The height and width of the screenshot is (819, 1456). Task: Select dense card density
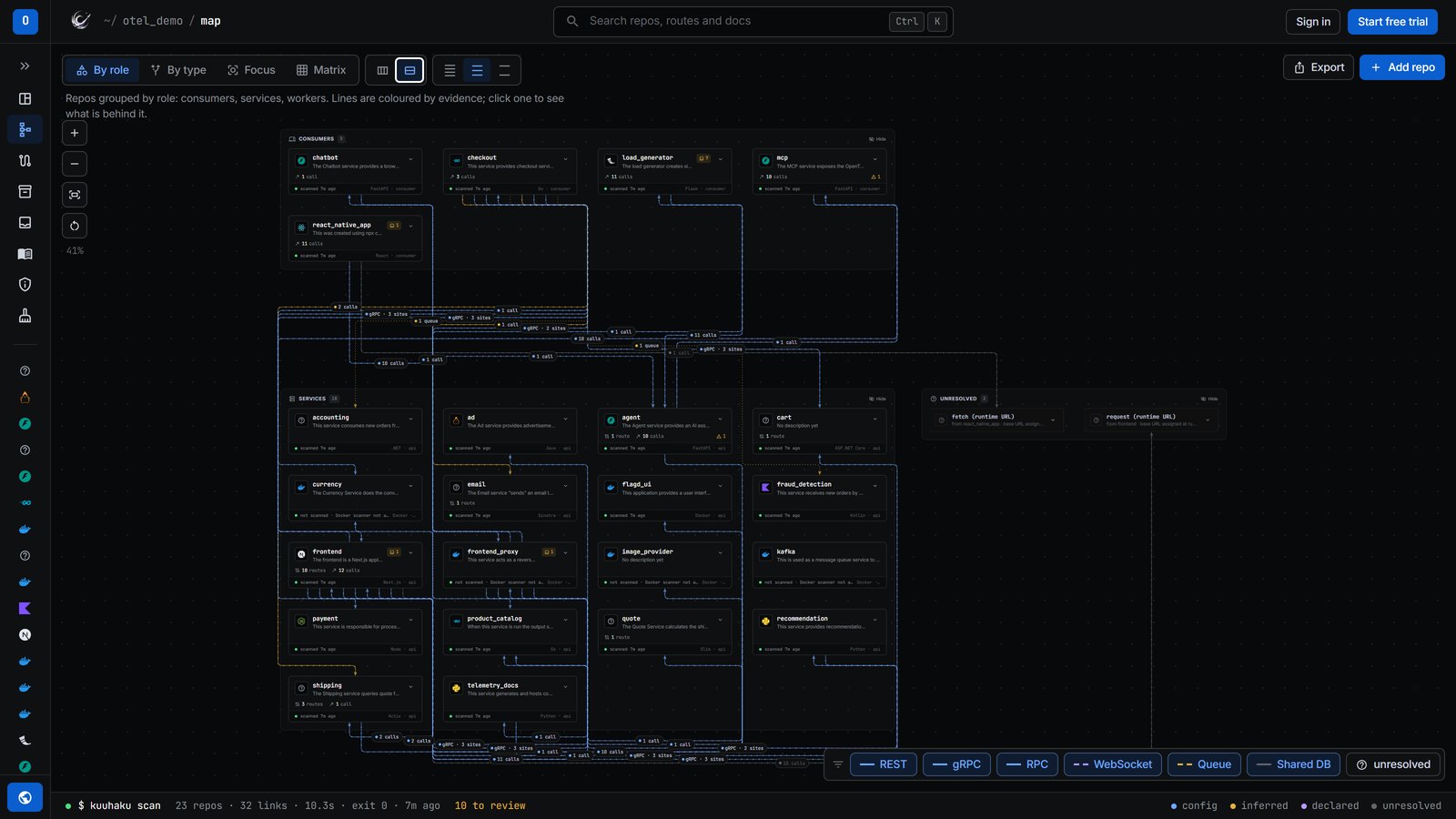(450, 70)
